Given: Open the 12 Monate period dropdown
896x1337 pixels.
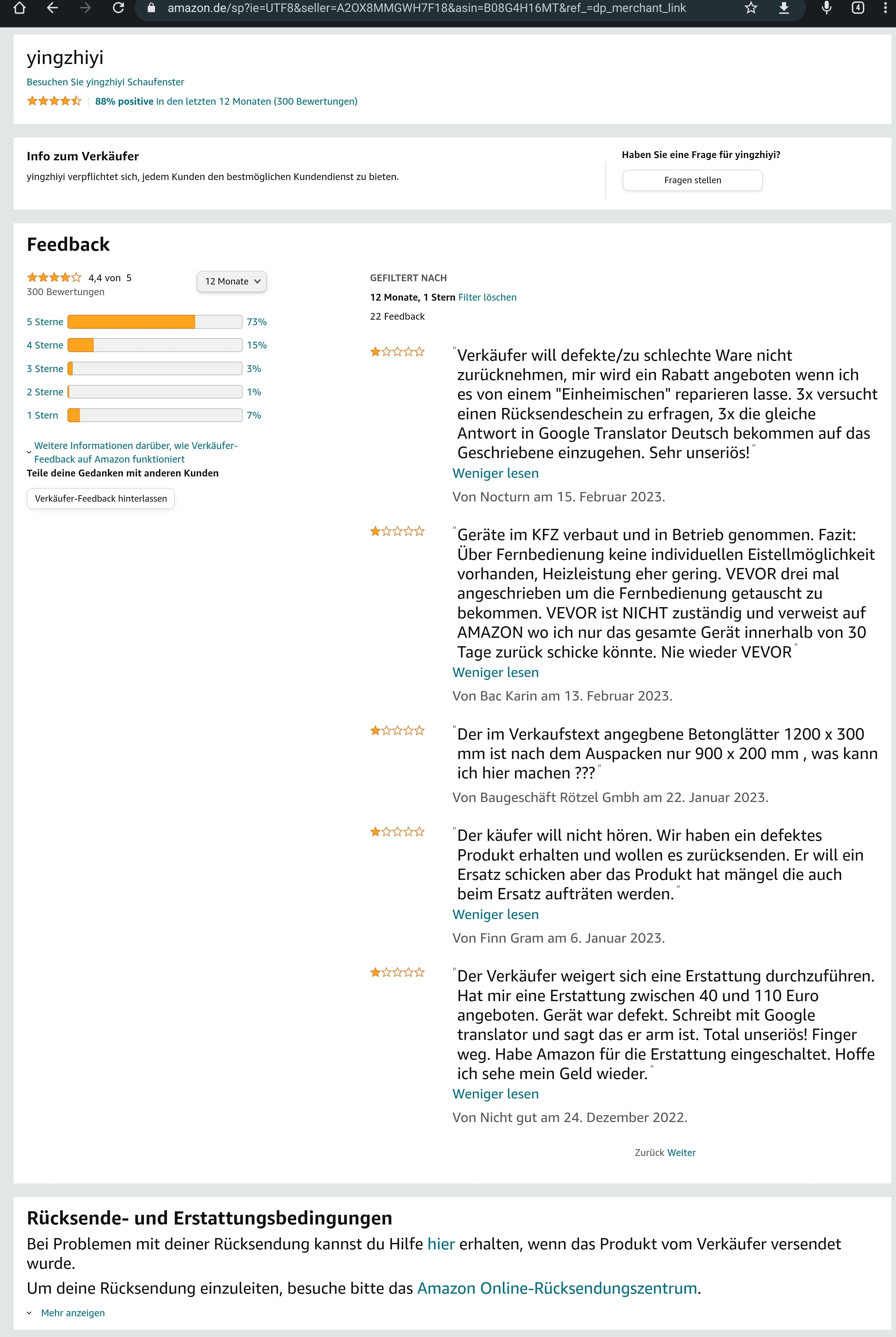Looking at the screenshot, I should coord(232,281).
